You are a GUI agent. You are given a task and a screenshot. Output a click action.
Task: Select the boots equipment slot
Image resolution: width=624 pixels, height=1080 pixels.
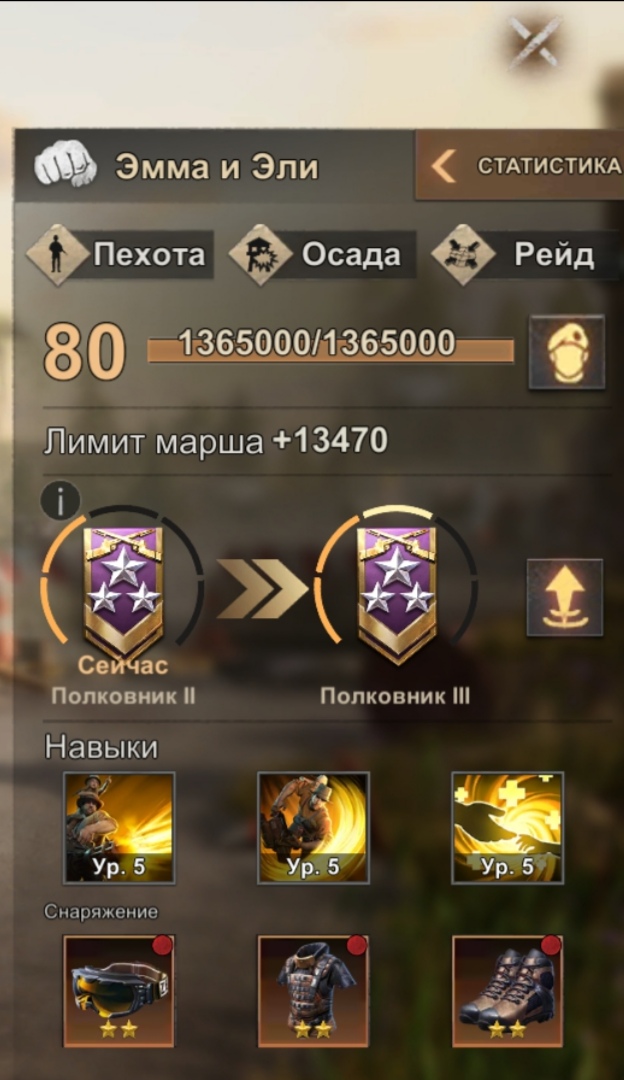(x=508, y=990)
